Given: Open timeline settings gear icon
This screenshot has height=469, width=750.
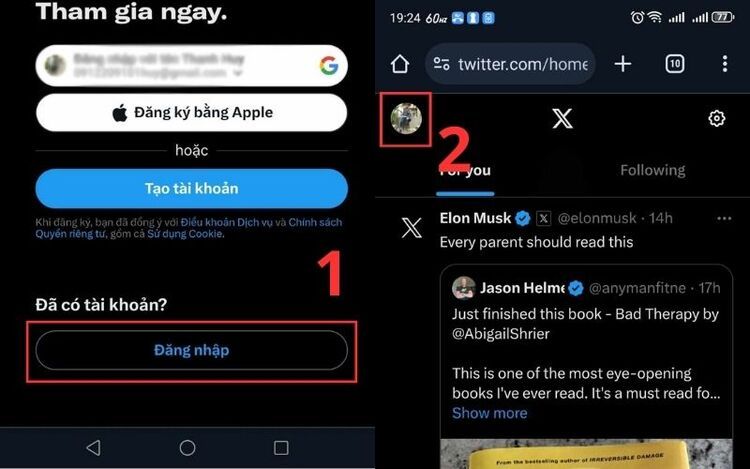Looking at the screenshot, I should coord(717,118).
